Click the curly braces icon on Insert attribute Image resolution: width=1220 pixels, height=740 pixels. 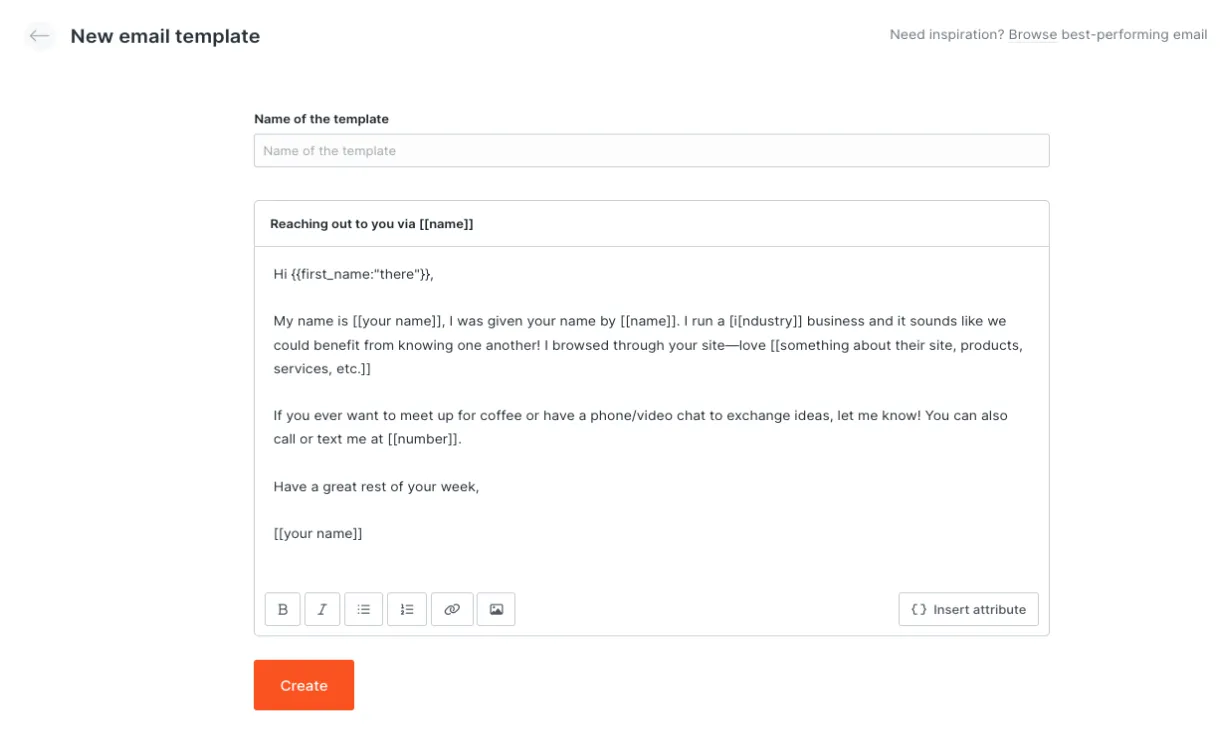[918, 608]
